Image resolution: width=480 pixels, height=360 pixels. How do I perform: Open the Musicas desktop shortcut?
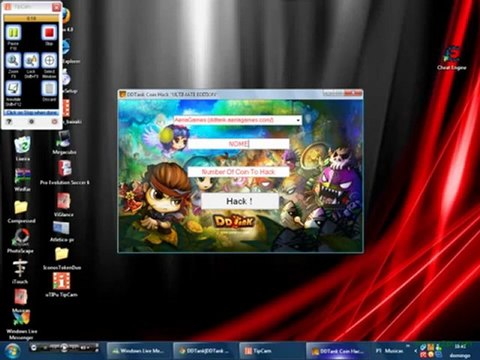coord(21,301)
